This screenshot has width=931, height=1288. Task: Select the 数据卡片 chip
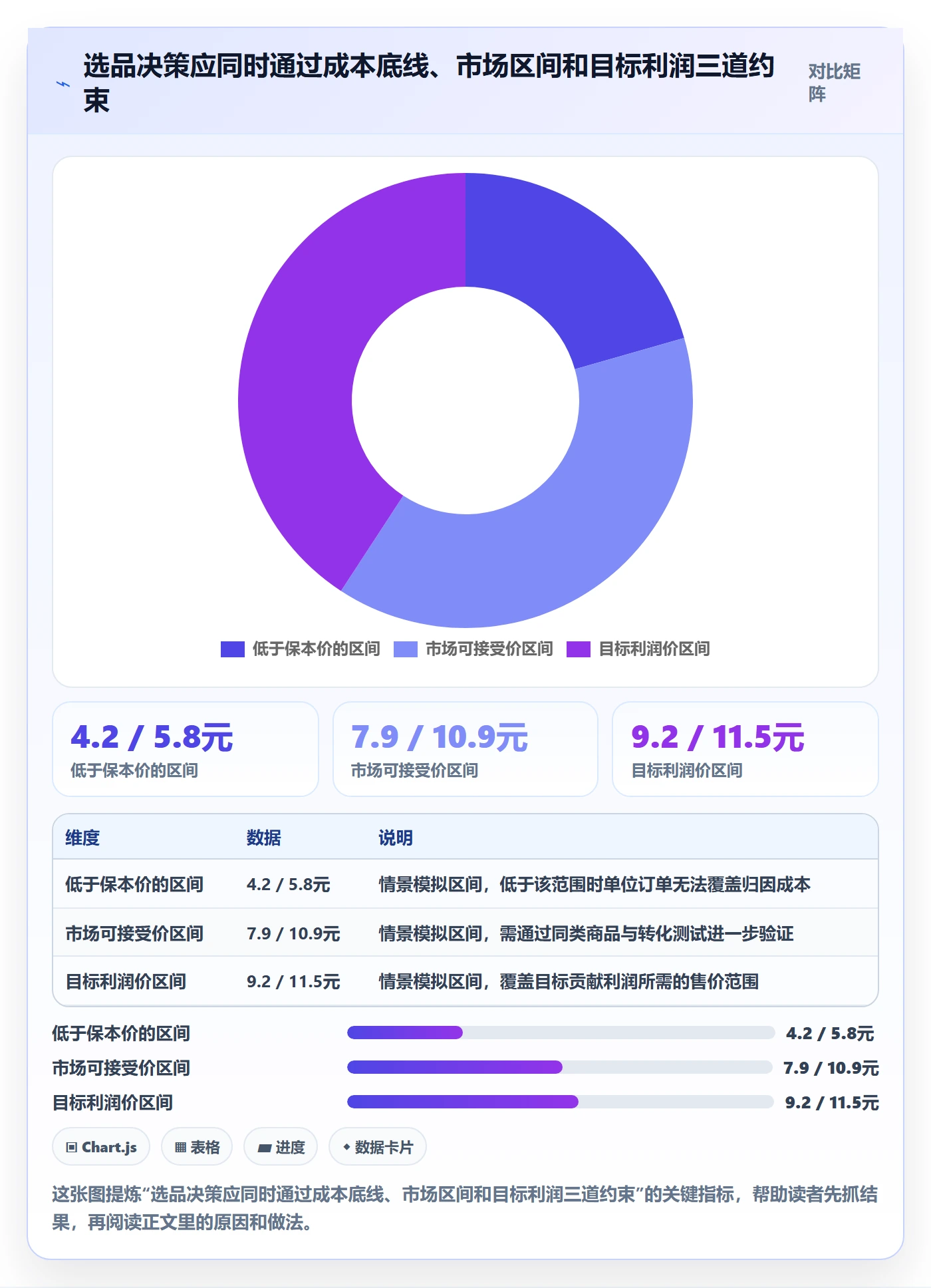(x=378, y=1147)
